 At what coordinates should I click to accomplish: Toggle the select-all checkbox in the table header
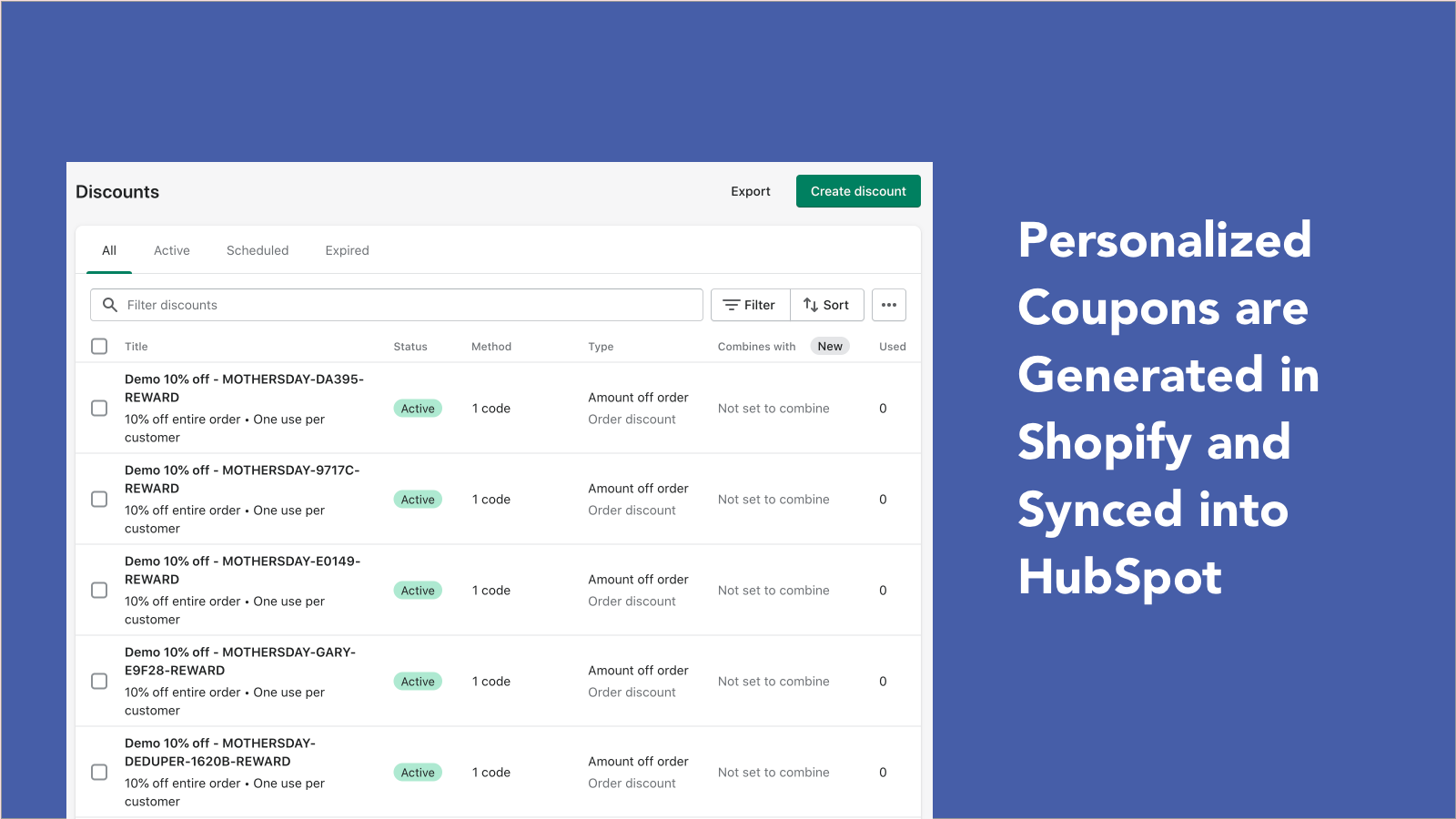(99, 347)
